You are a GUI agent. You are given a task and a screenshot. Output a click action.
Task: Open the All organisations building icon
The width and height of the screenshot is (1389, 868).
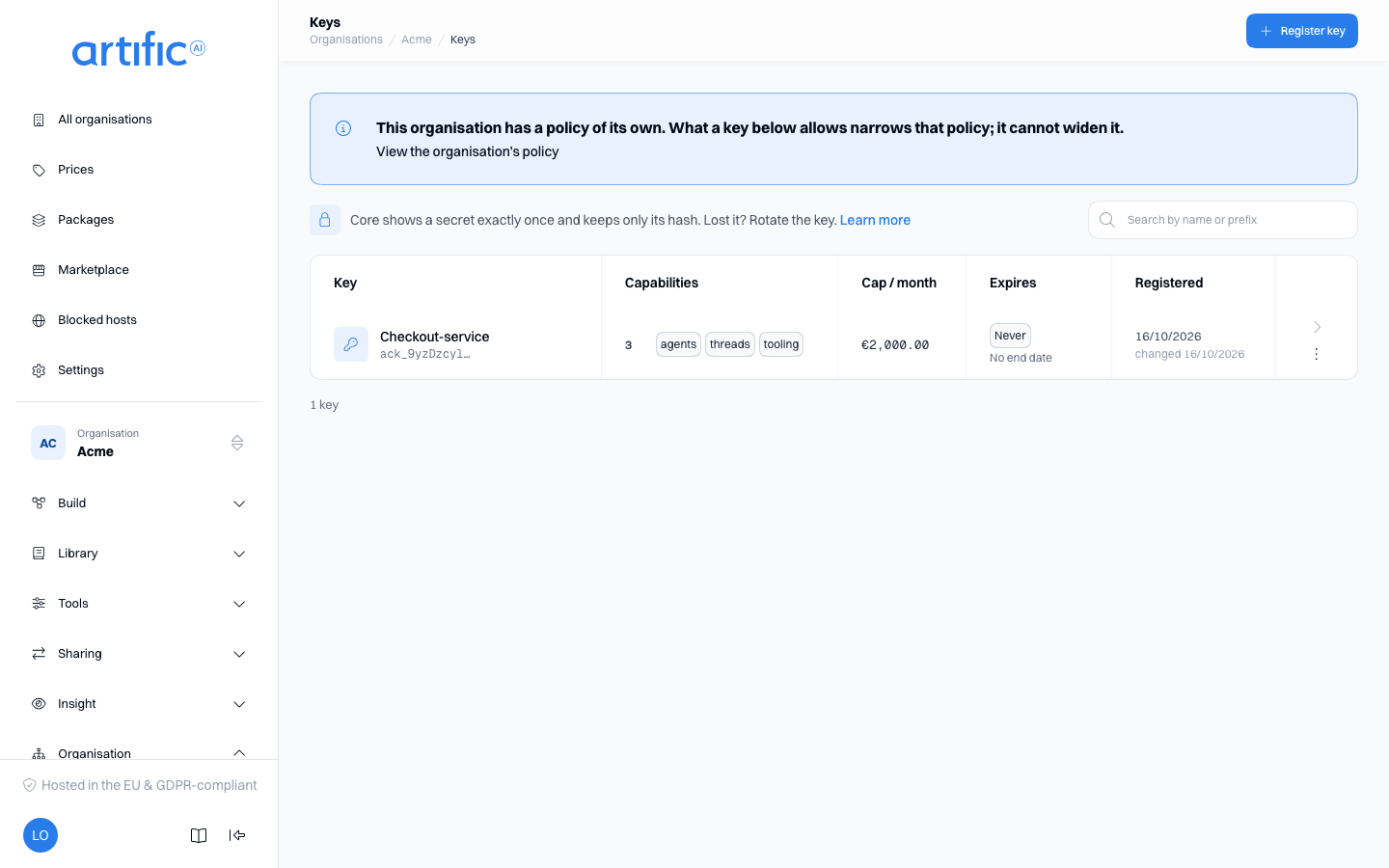pos(39,120)
